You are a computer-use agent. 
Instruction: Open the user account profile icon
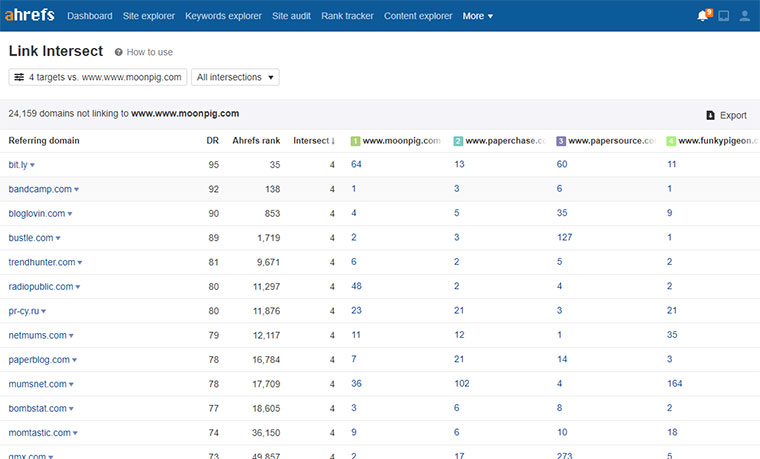click(744, 16)
